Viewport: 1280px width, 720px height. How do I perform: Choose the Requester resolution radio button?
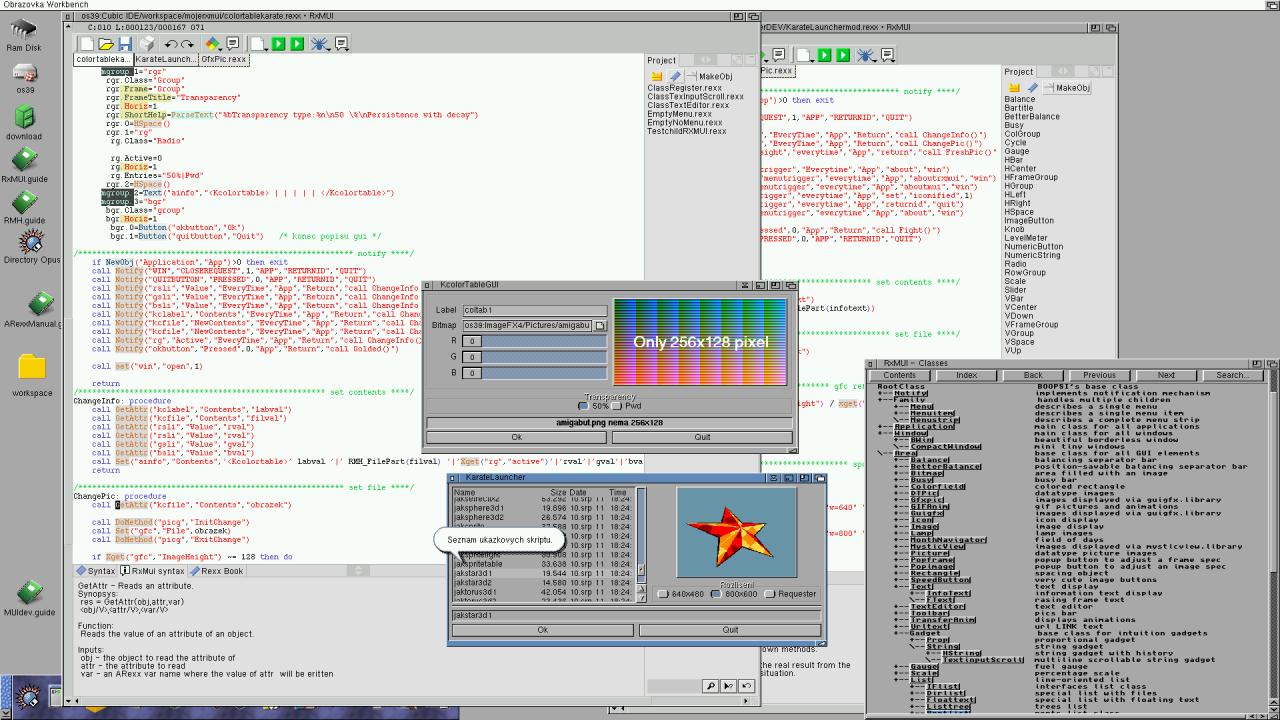tap(769, 594)
